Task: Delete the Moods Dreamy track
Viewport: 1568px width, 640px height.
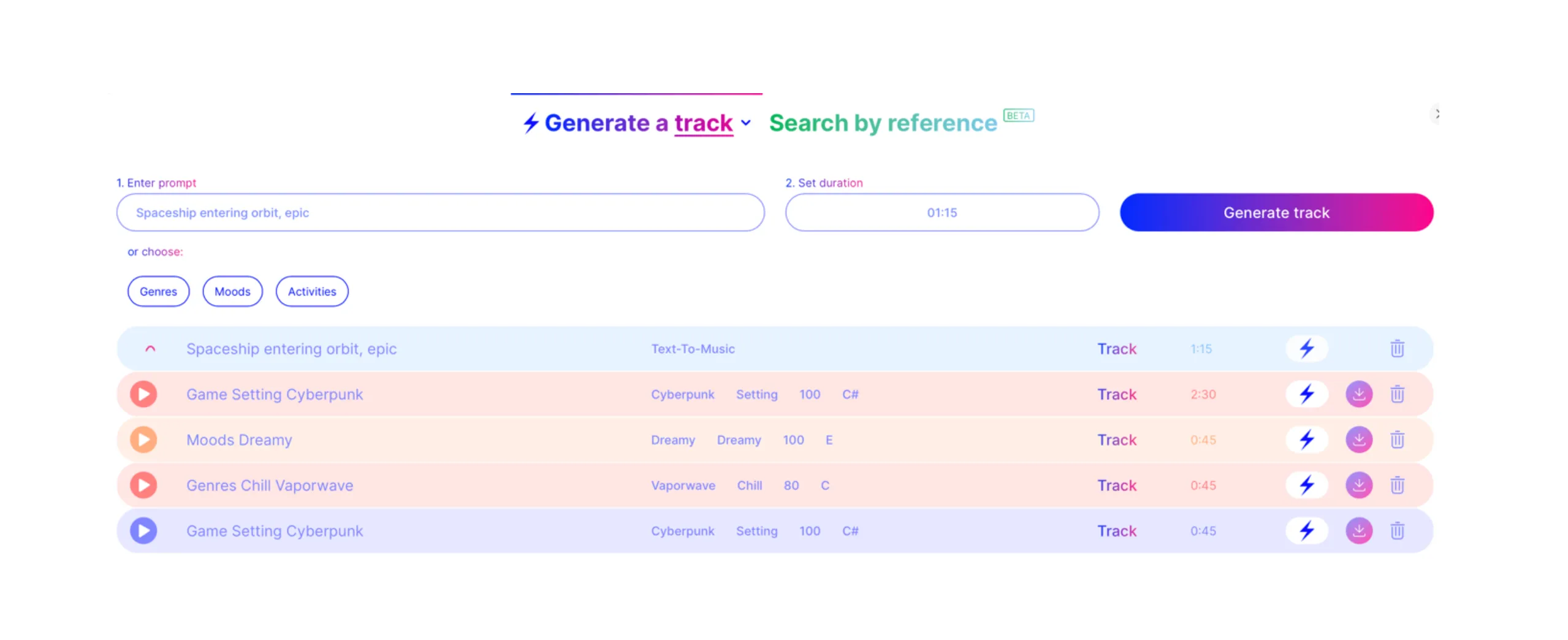Action: point(1396,440)
